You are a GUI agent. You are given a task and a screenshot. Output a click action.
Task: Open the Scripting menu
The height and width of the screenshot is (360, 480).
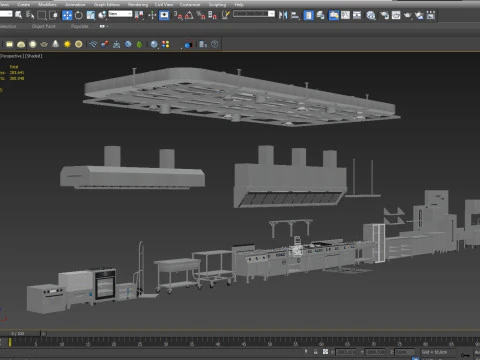[x=217, y=5]
